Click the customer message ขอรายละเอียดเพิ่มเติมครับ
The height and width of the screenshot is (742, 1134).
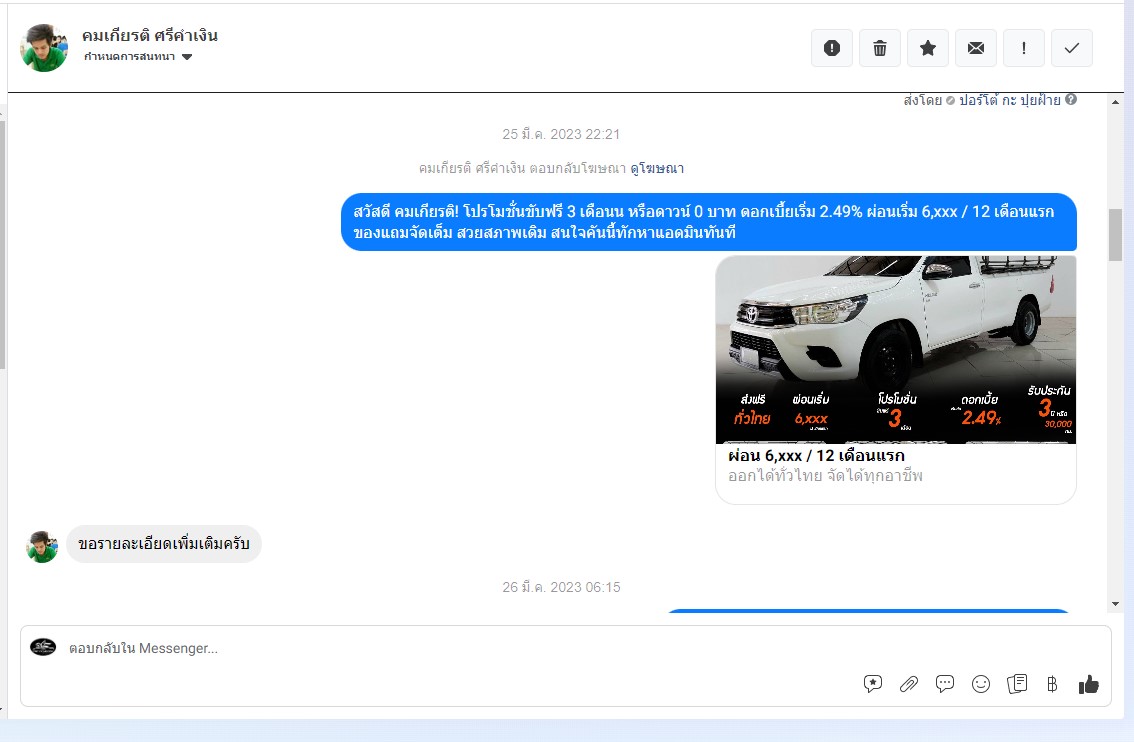[164, 544]
